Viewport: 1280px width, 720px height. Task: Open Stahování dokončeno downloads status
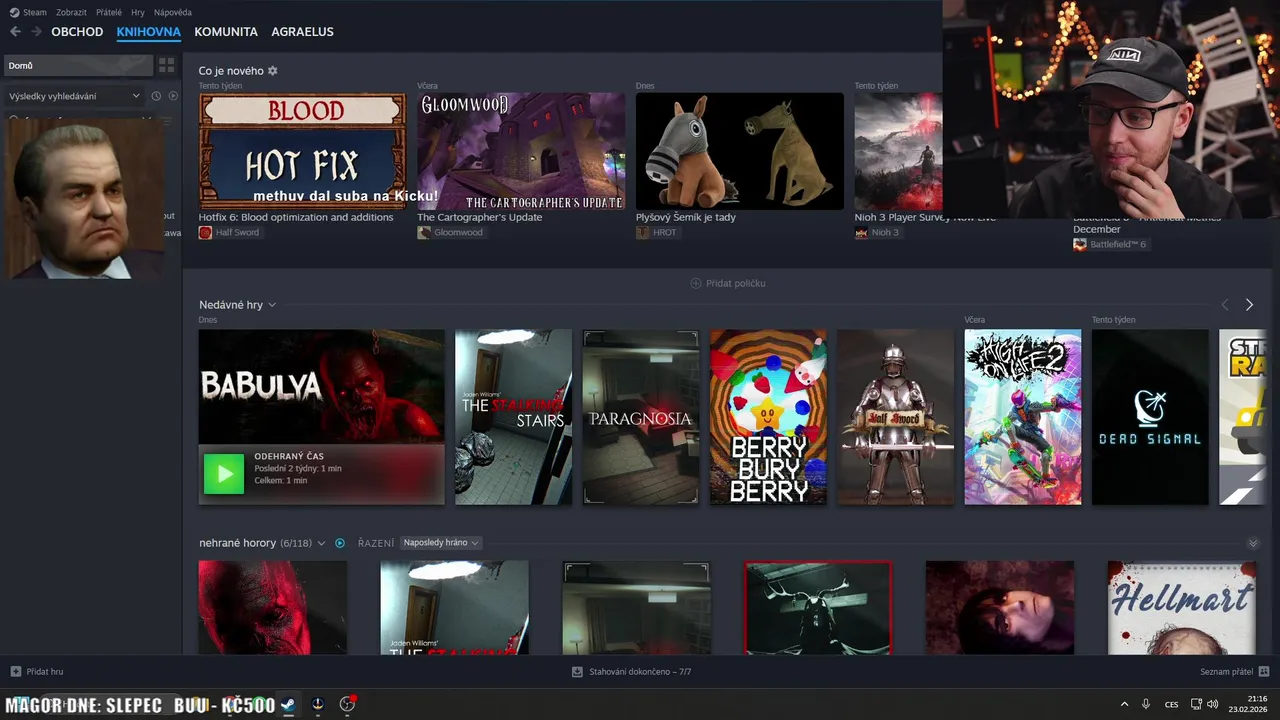(x=631, y=671)
